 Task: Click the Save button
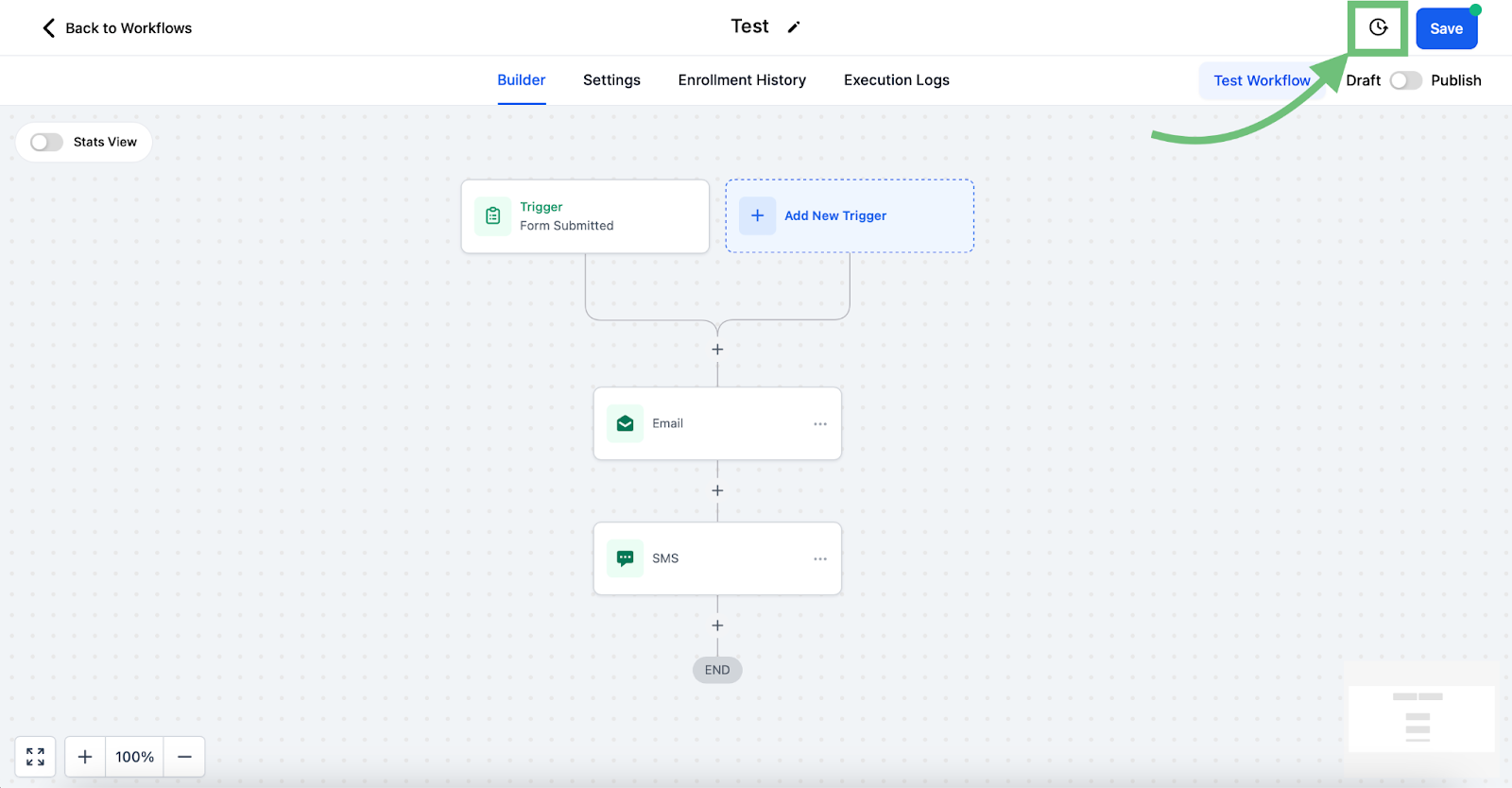tap(1446, 28)
